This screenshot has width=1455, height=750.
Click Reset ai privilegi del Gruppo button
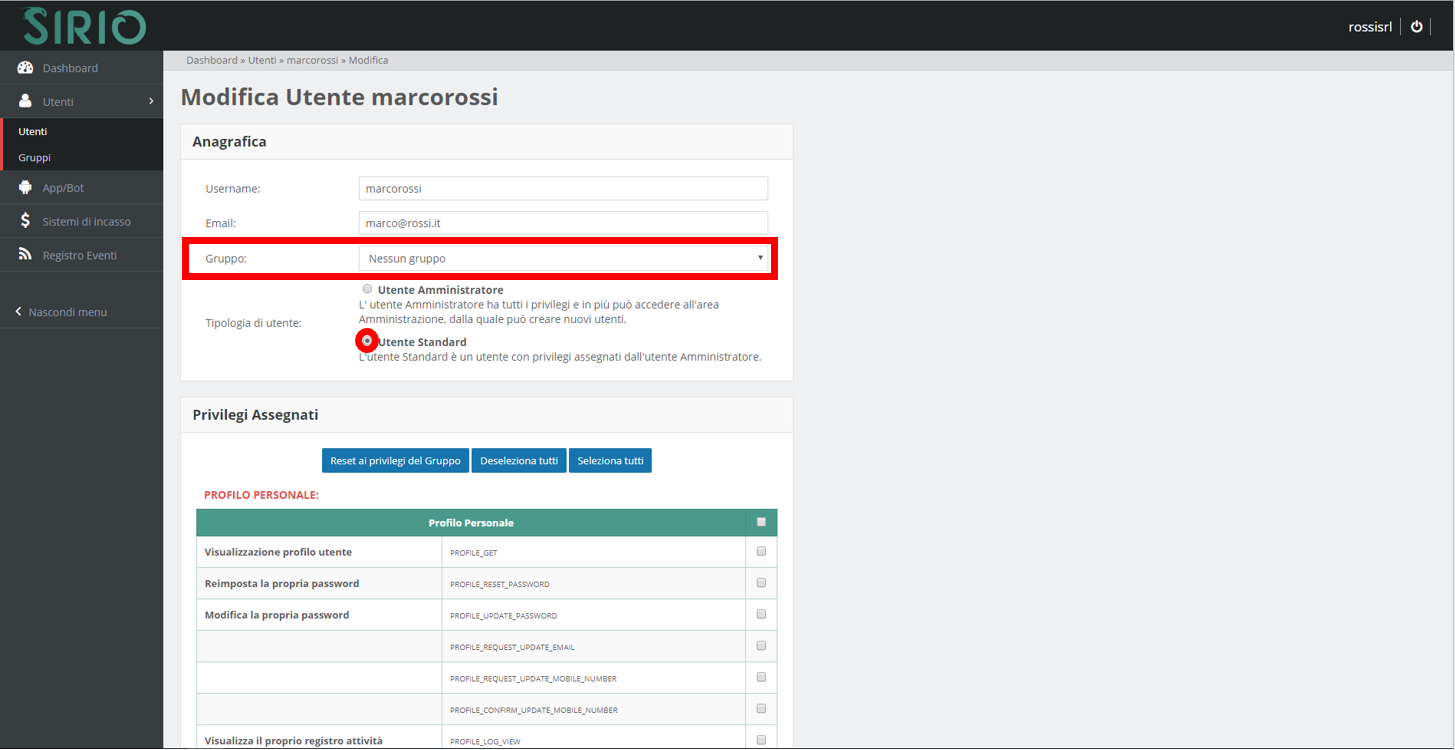coord(395,461)
